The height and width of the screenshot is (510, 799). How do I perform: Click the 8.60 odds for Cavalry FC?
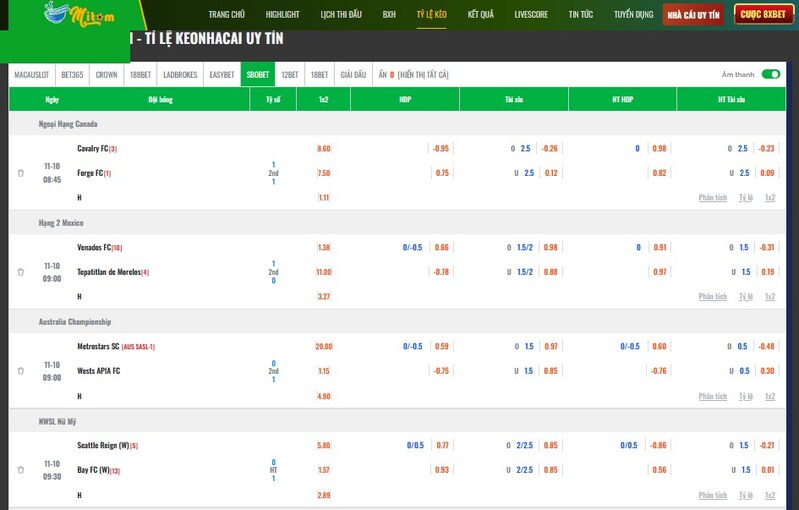point(323,148)
